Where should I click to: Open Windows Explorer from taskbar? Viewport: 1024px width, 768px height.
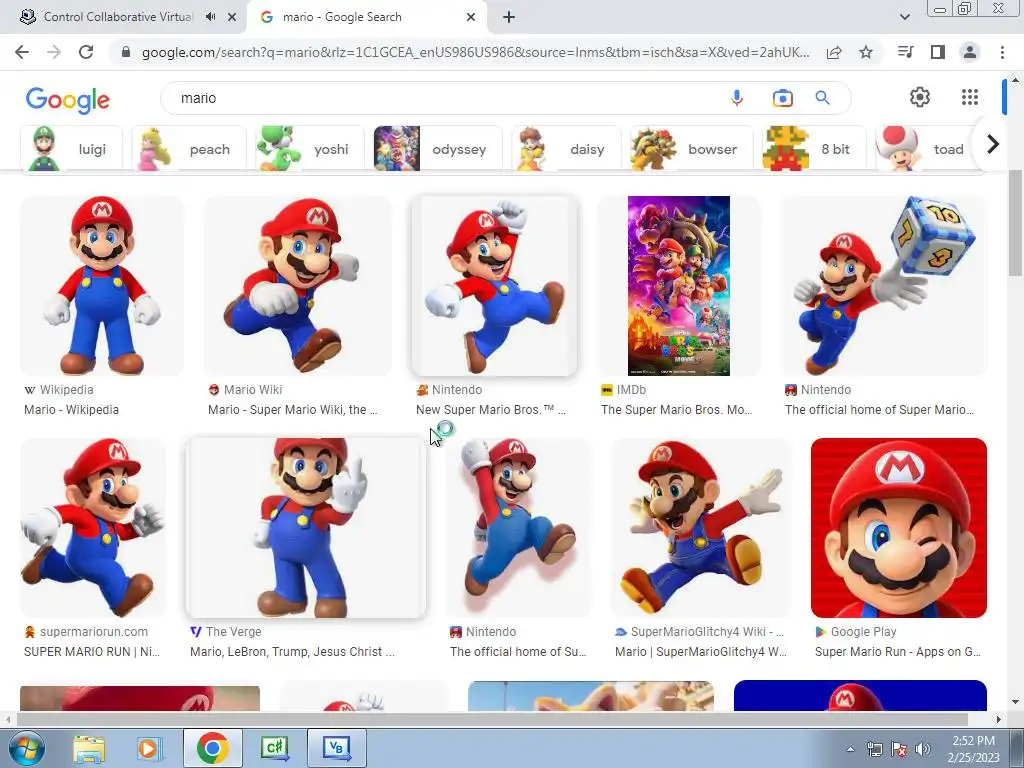[89, 748]
